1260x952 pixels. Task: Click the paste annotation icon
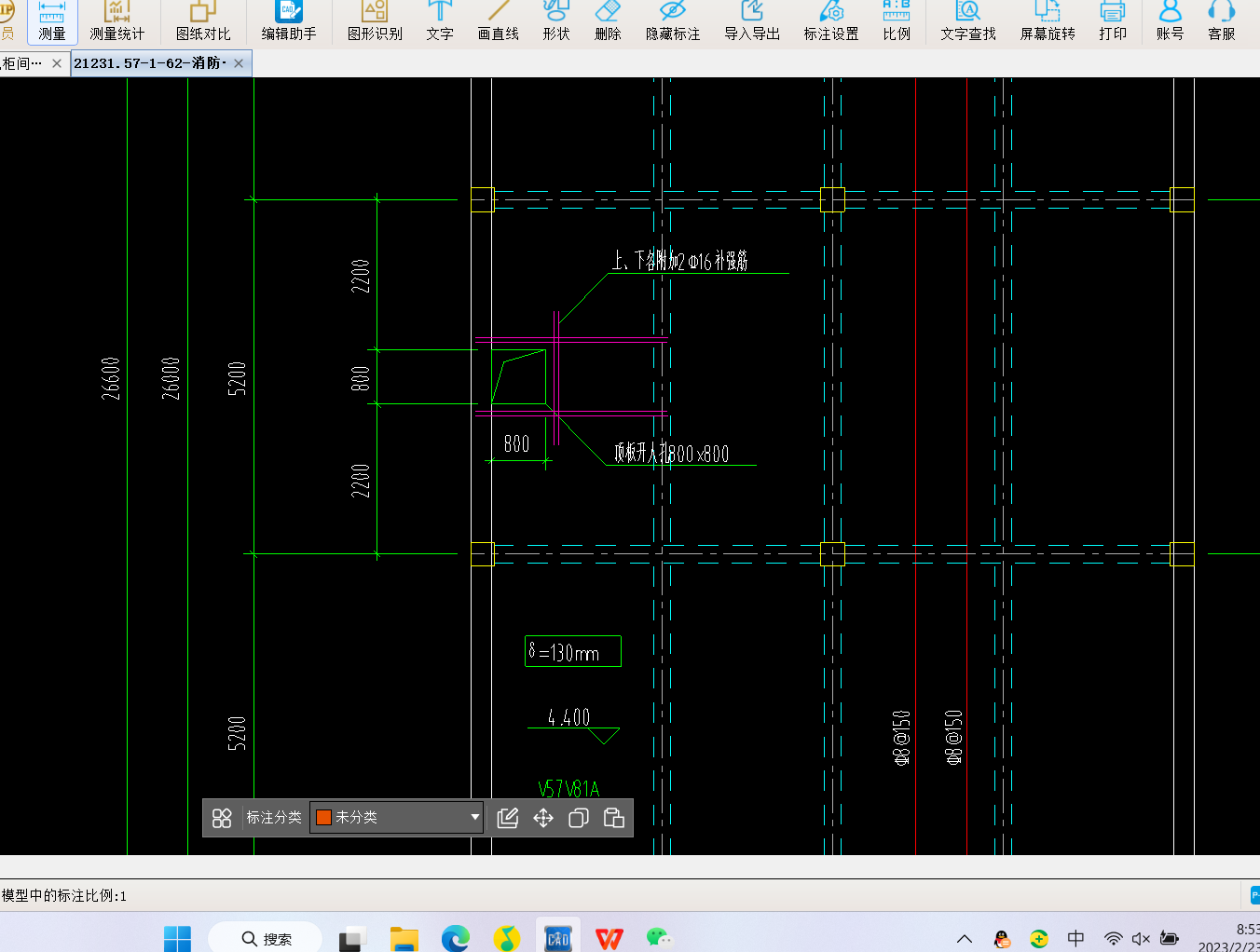pyautogui.click(x=614, y=818)
